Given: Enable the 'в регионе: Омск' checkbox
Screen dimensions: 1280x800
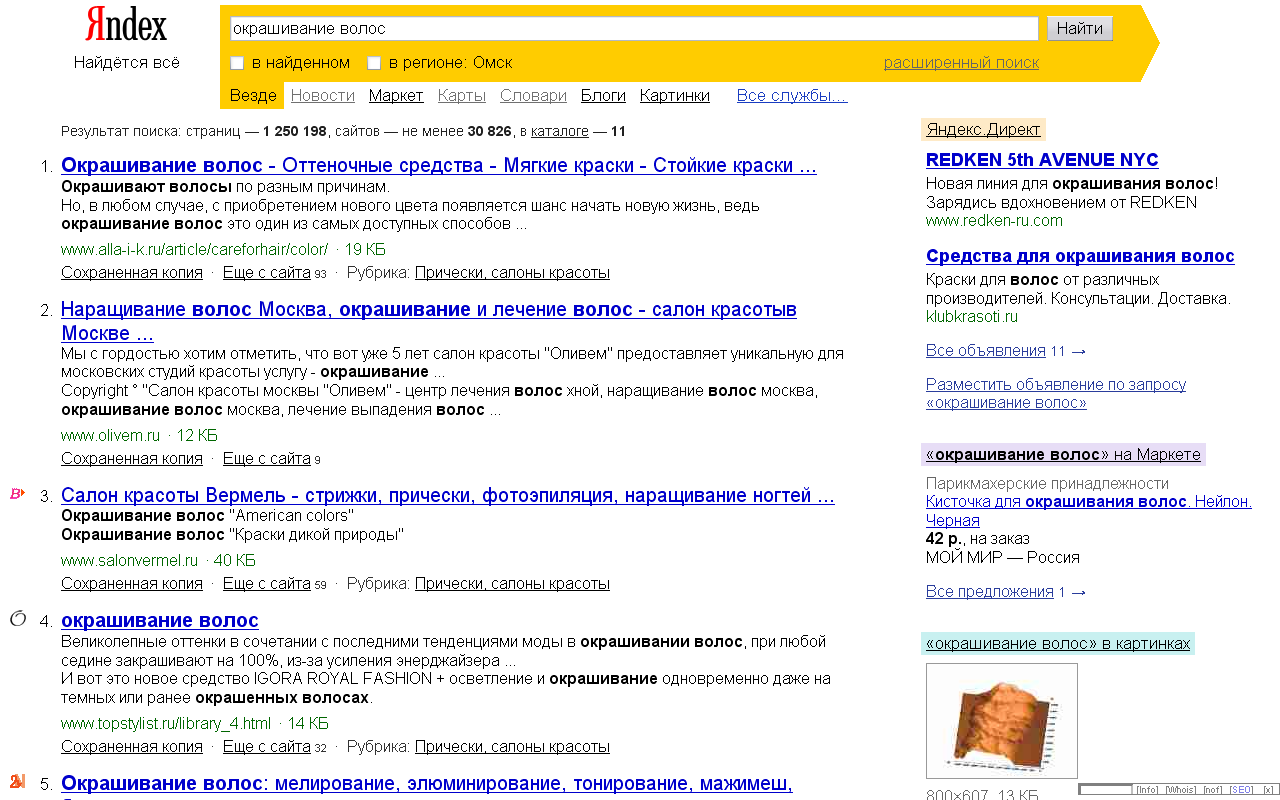Looking at the screenshot, I should (x=374, y=62).
